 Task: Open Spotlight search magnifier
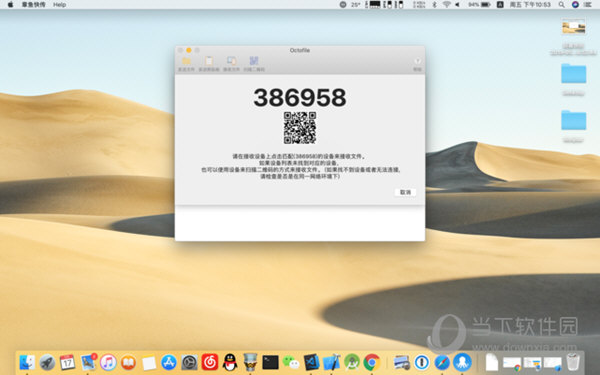coord(561,5)
